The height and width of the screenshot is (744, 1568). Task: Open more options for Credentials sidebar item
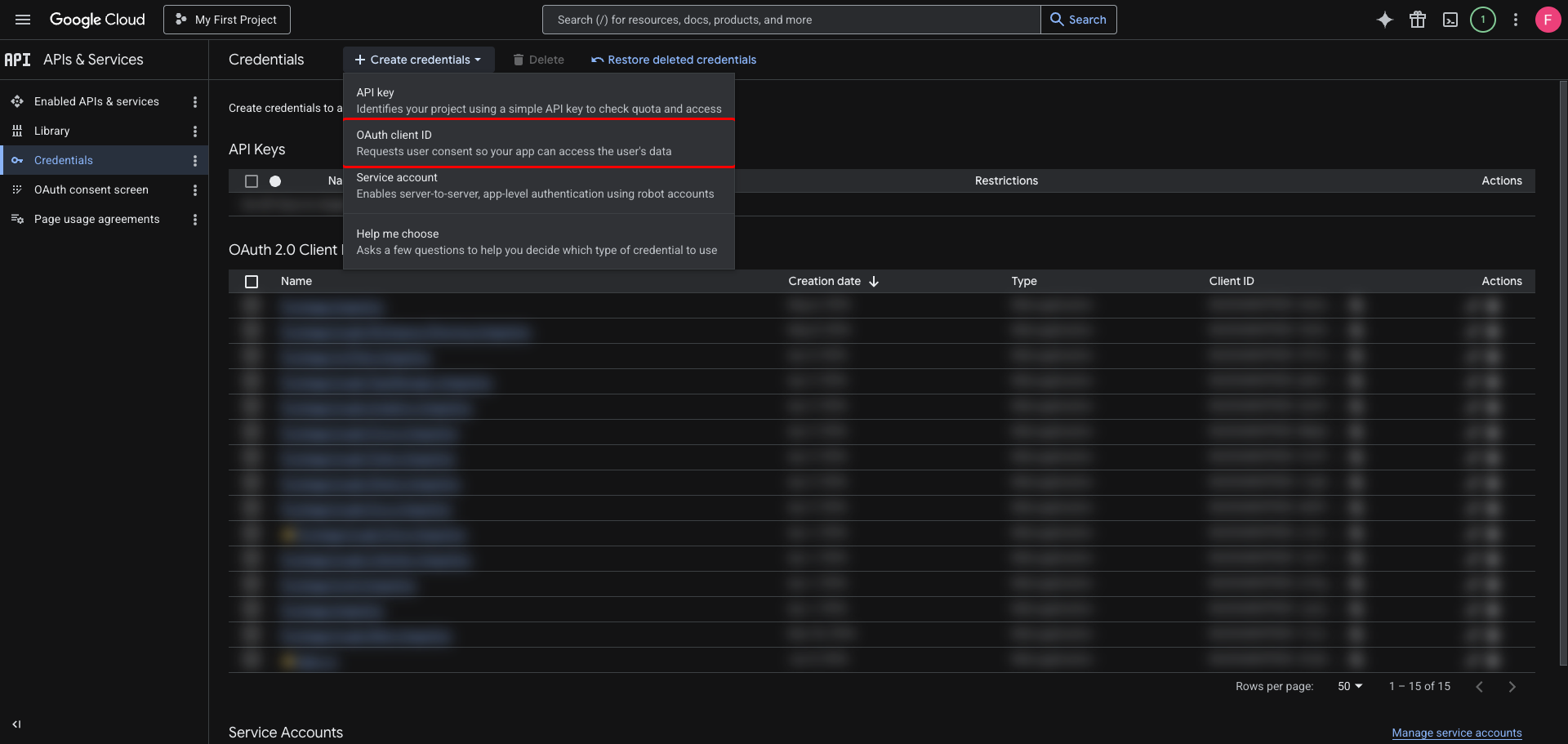click(194, 160)
